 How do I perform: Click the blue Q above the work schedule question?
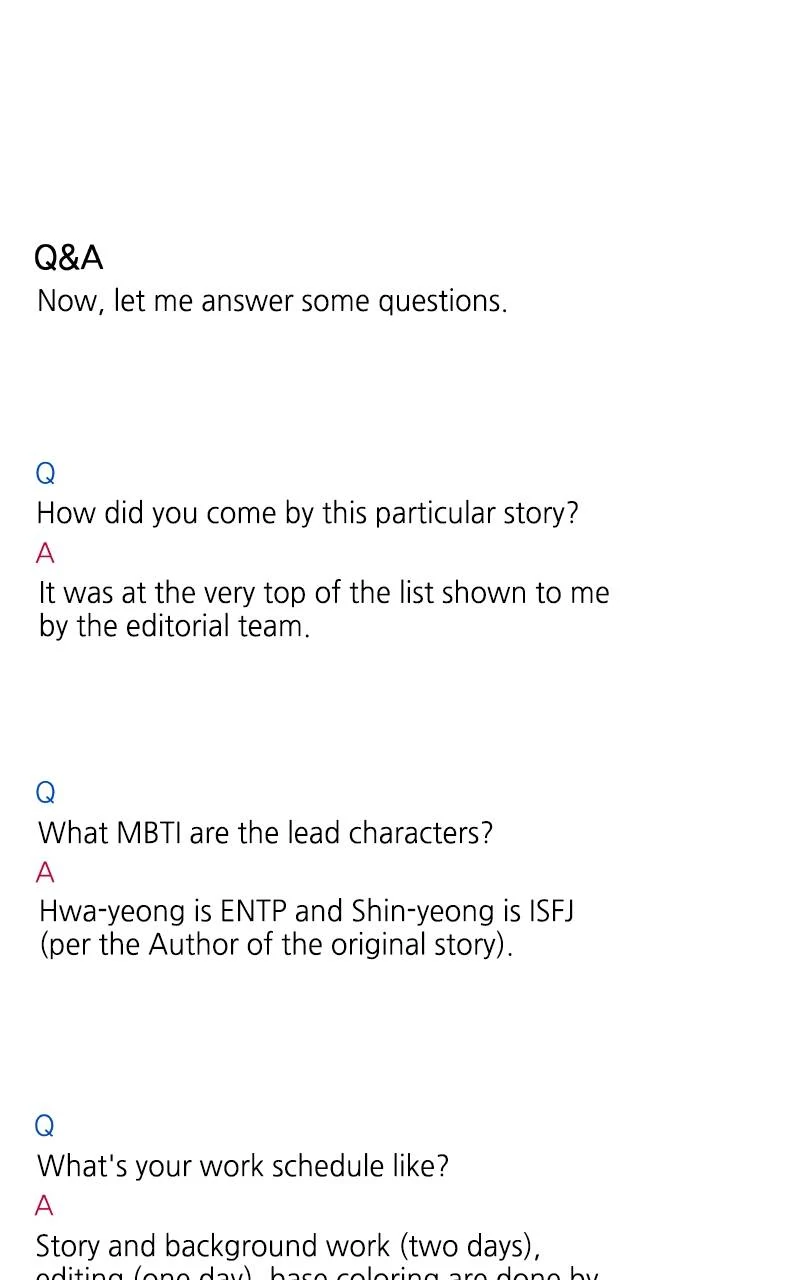click(45, 1126)
